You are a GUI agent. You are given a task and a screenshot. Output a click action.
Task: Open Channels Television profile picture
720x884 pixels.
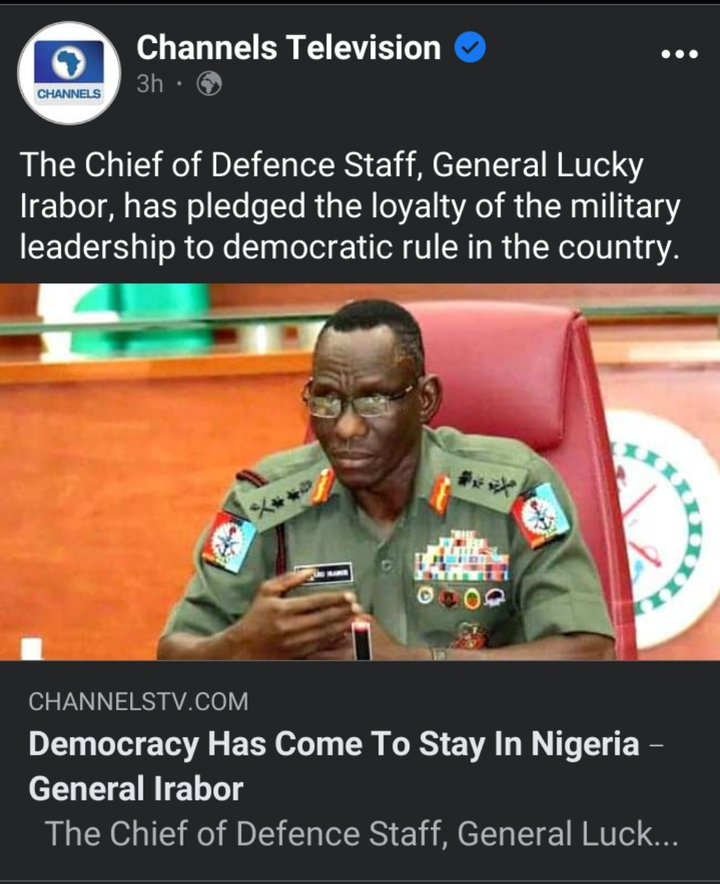(x=69, y=73)
